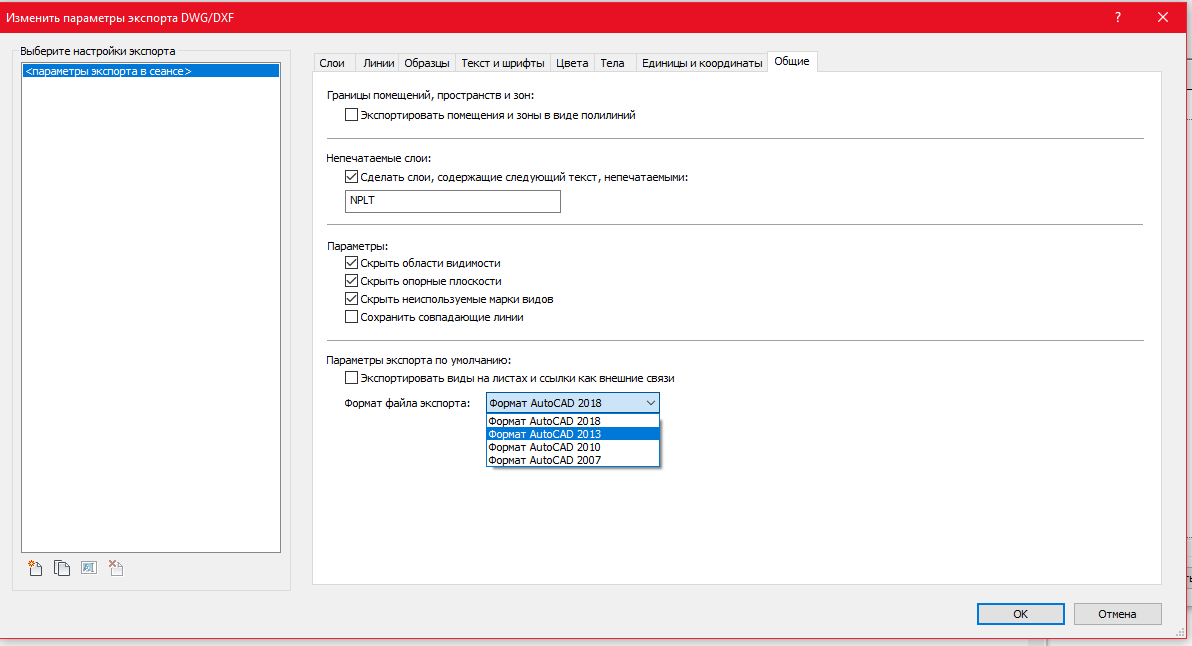Choose 'Формат AutoCAD 2013' option
Viewport: 1192px width, 646px height.
pyautogui.click(x=572, y=434)
